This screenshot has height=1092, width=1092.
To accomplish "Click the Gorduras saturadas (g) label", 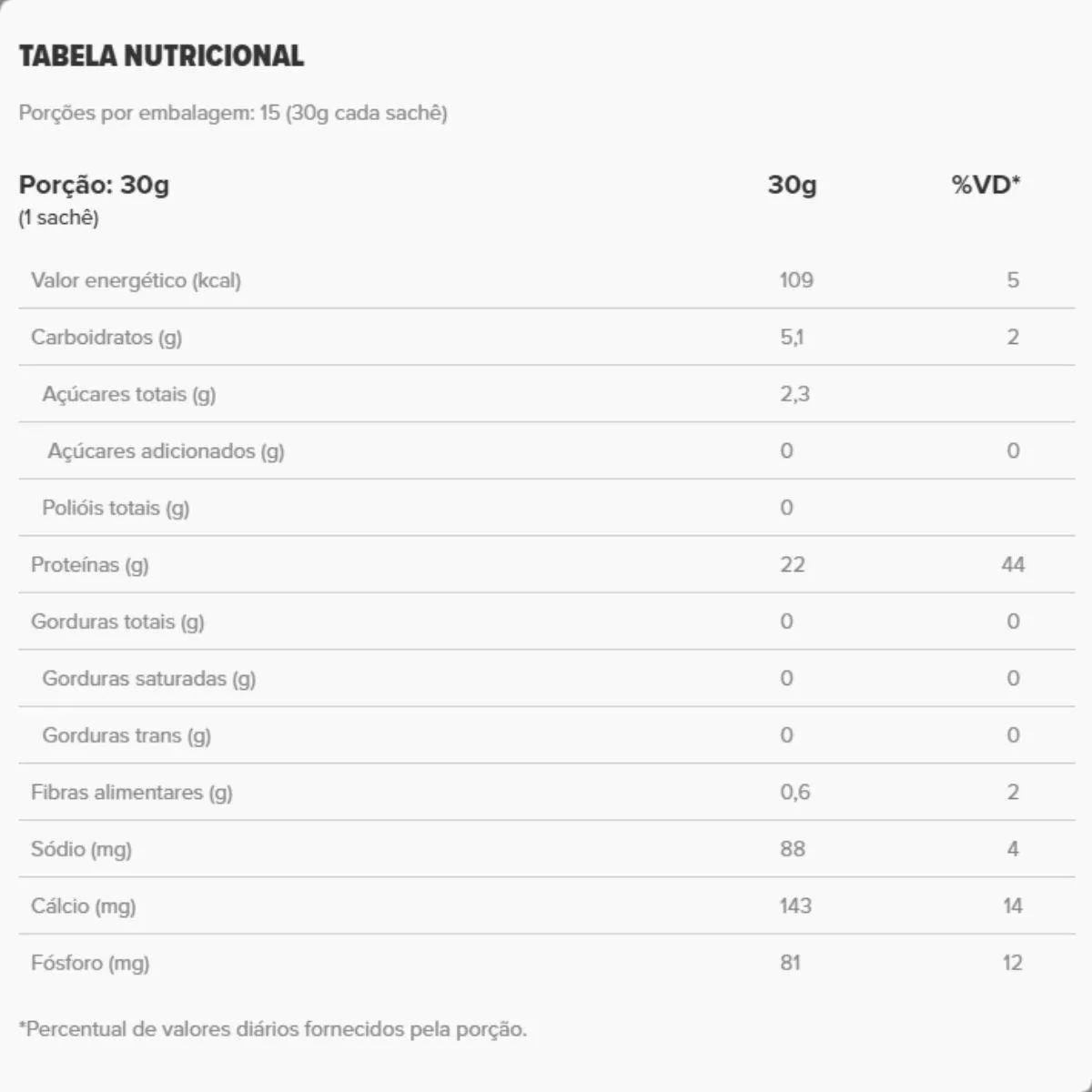I will [x=148, y=679].
